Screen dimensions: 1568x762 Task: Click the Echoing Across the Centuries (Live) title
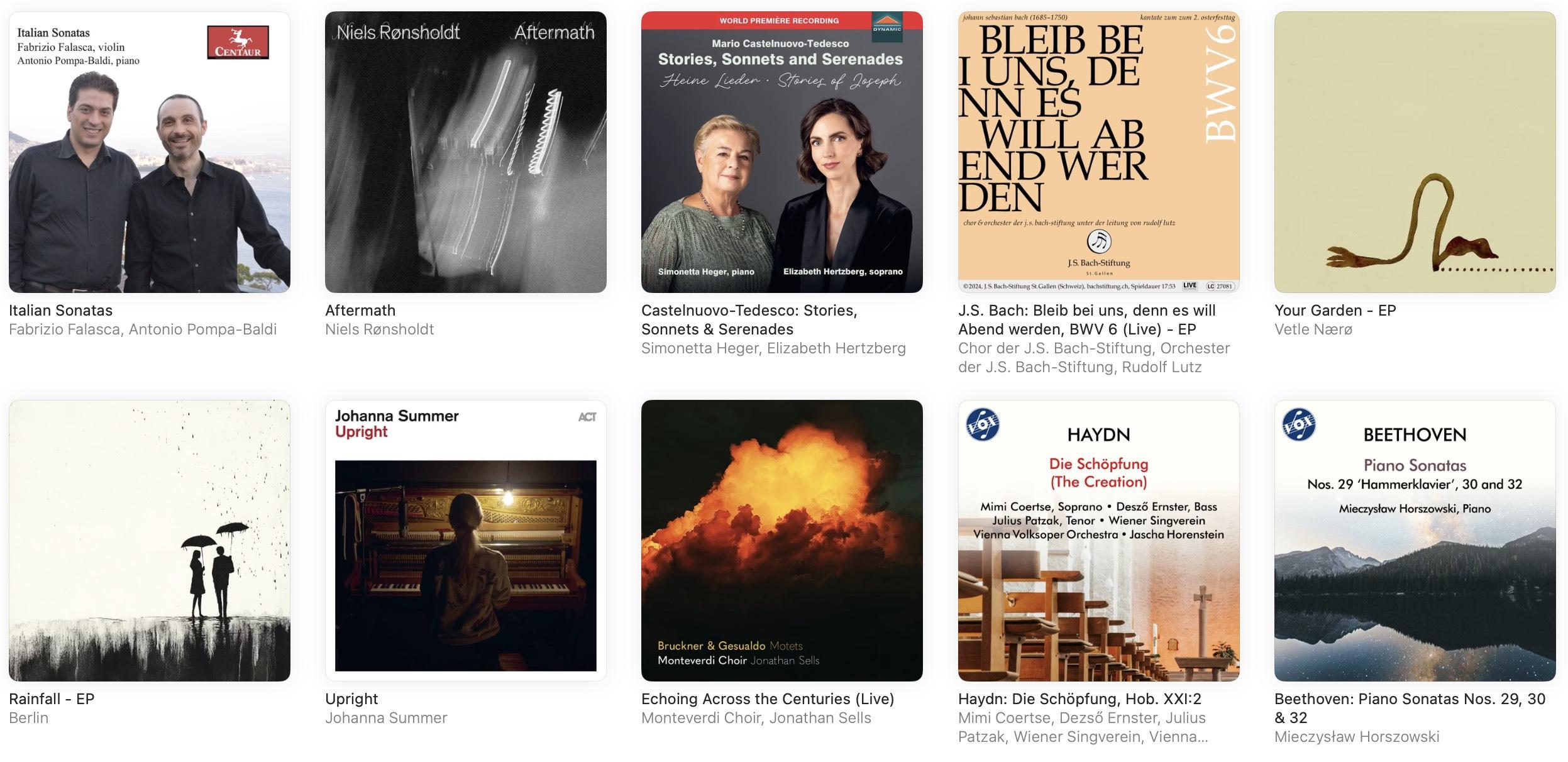[768, 699]
